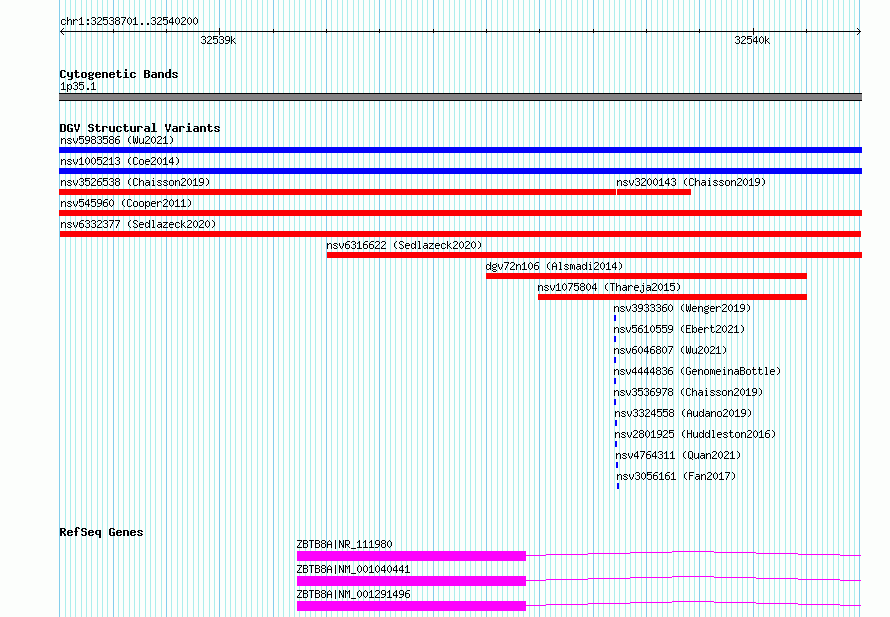This screenshot has height=617, width=890.
Task: Select the red bar for nsv3526538
Action: click(x=338, y=192)
